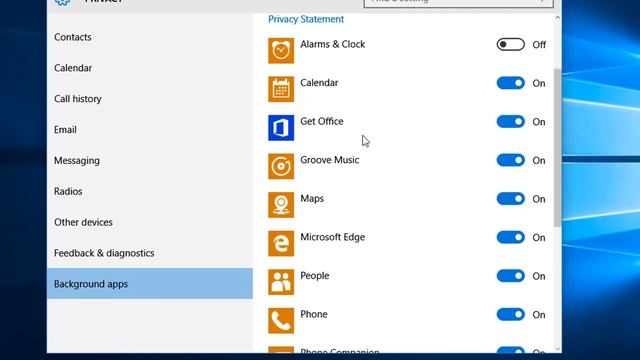This screenshot has width=640, height=360.
Task: Click the Alarms & Clock app name
Action: (333, 44)
